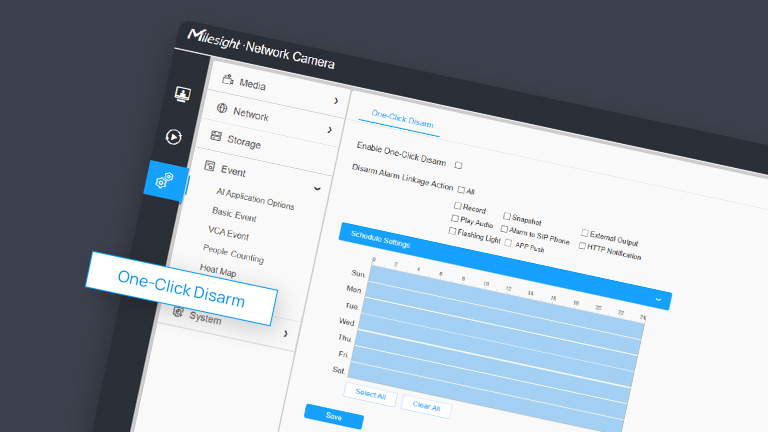768x432 pixels.
Task: Tick the Flashing Light checkbox
Action: coord(452,231)
